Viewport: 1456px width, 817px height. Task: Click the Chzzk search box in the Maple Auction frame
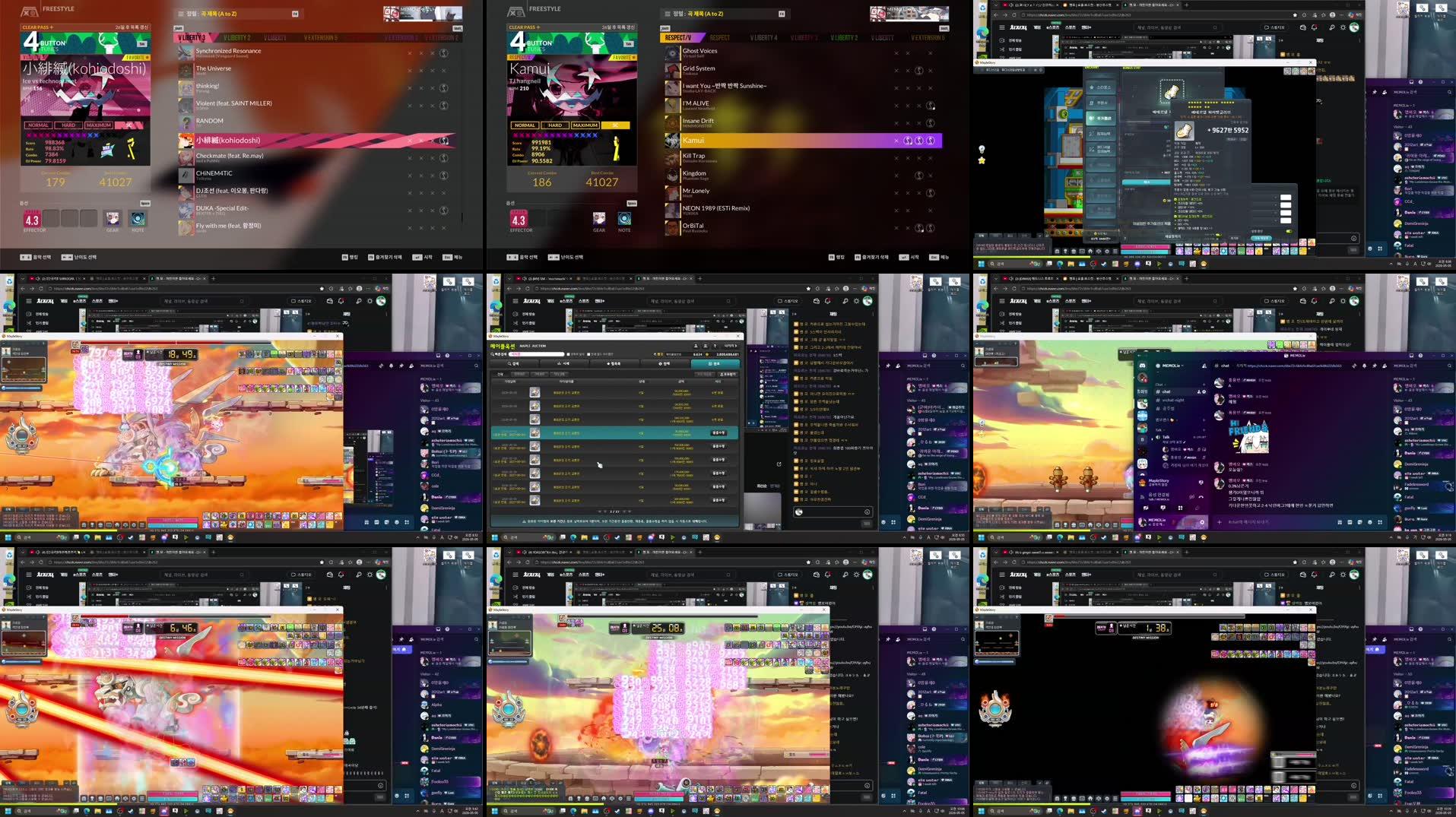(690, 301)
